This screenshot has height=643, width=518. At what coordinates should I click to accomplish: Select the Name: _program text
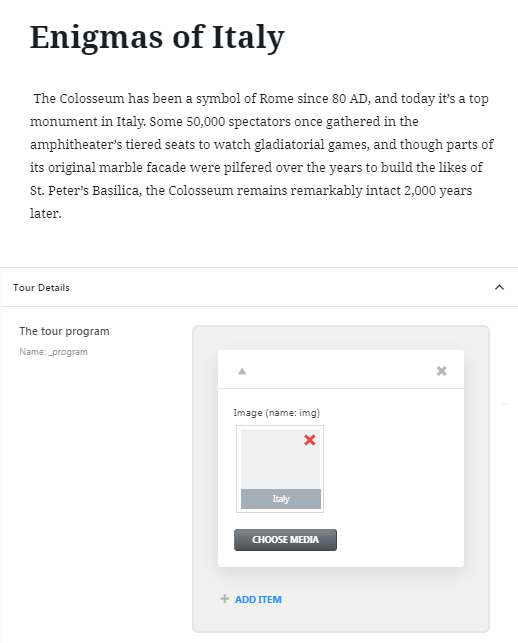(x=53, y=352)
